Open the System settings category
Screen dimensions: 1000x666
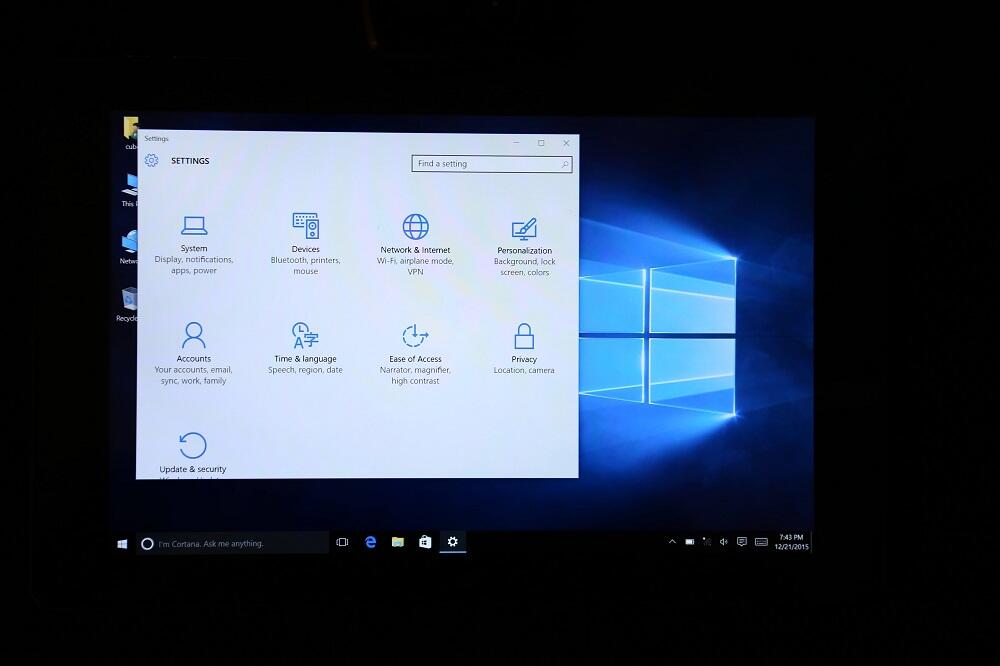coord(194,245)
